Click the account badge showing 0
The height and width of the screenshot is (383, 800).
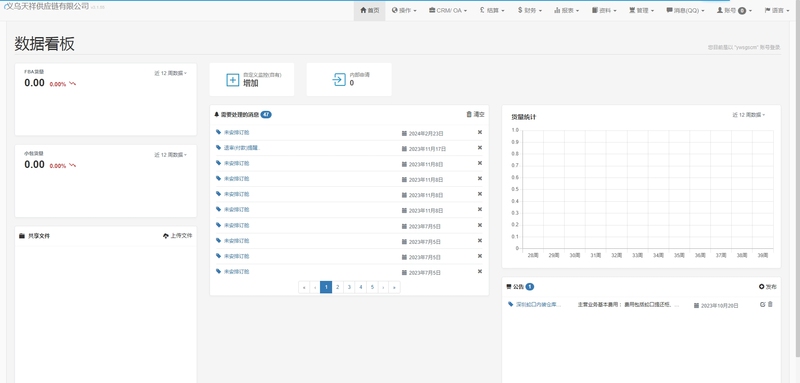[742, 10]
